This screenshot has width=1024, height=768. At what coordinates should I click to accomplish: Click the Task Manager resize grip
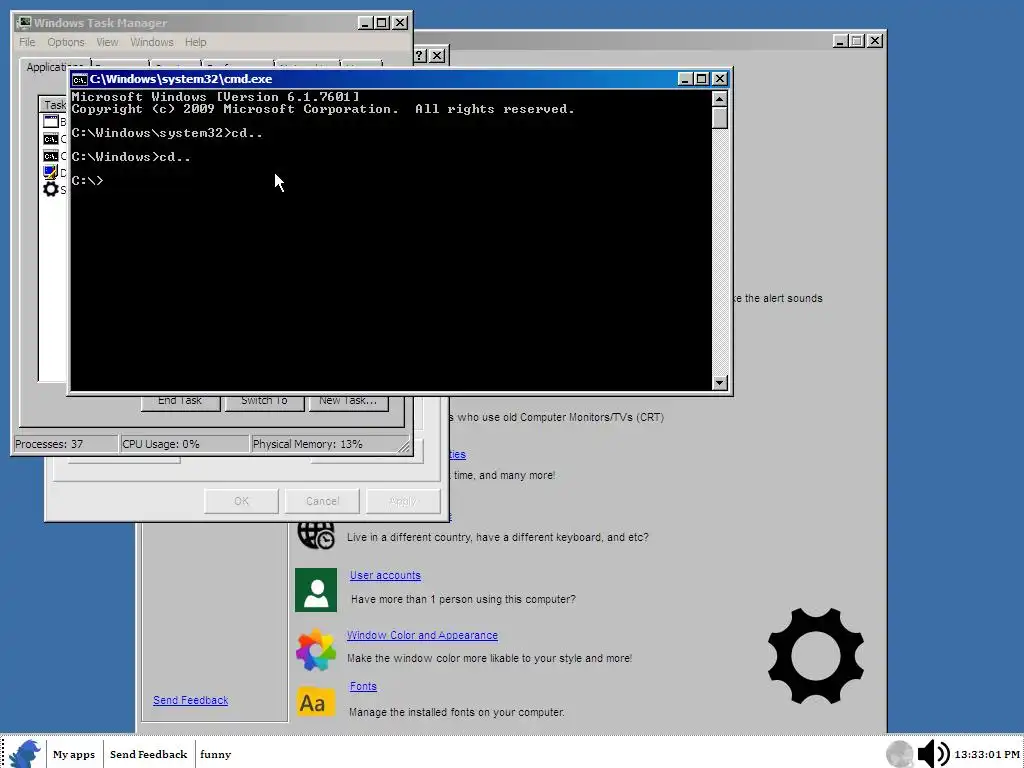point(404,447)
